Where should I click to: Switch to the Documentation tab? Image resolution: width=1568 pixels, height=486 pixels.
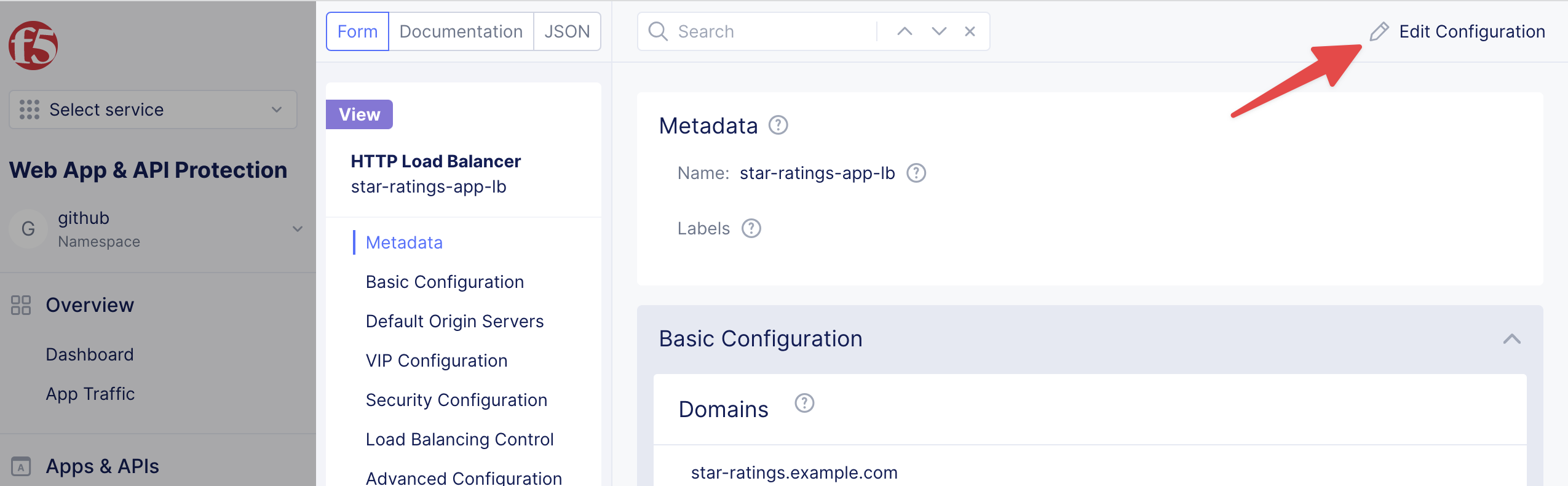[x=461, y=31]
